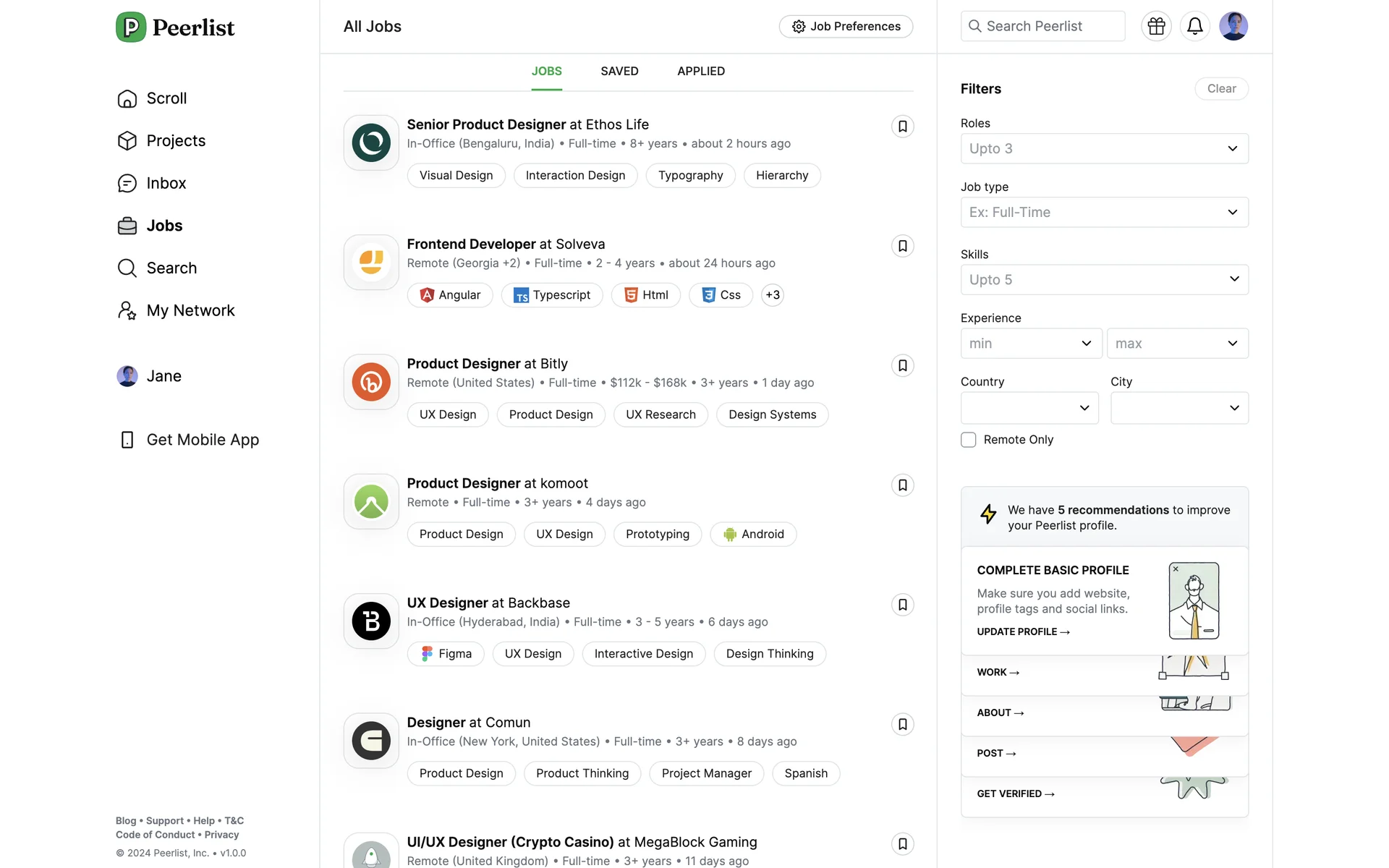Switch to the SAVED tab

(619, 71)
